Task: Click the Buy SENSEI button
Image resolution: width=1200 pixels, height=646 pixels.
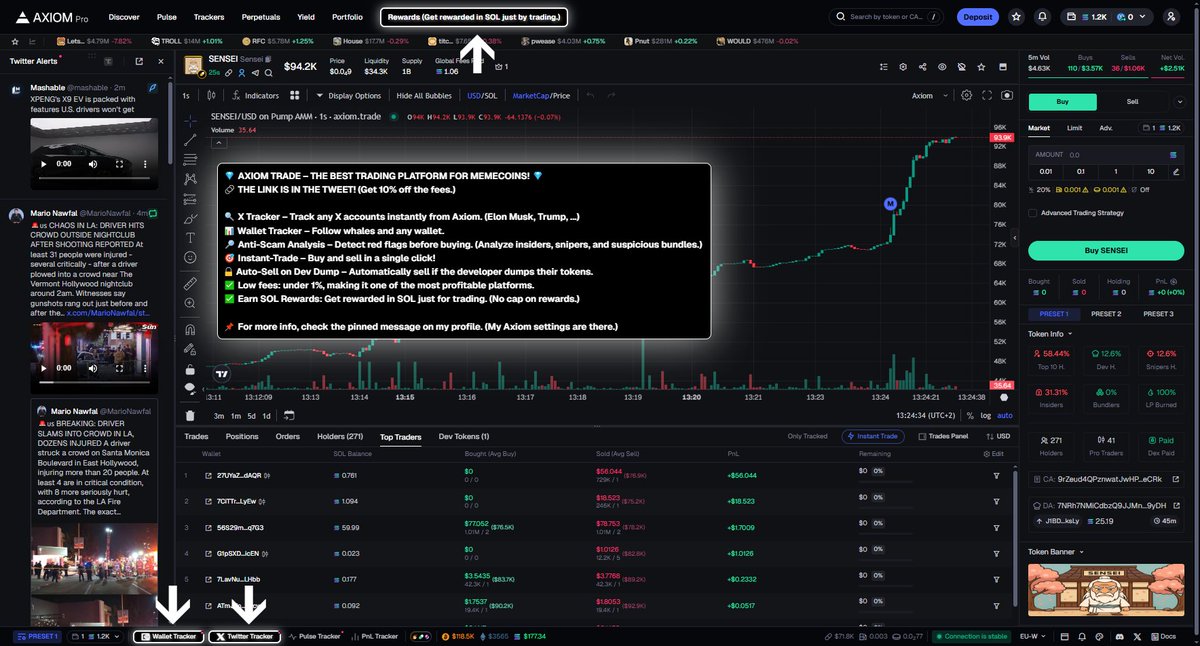Action: click(1105, 250)
